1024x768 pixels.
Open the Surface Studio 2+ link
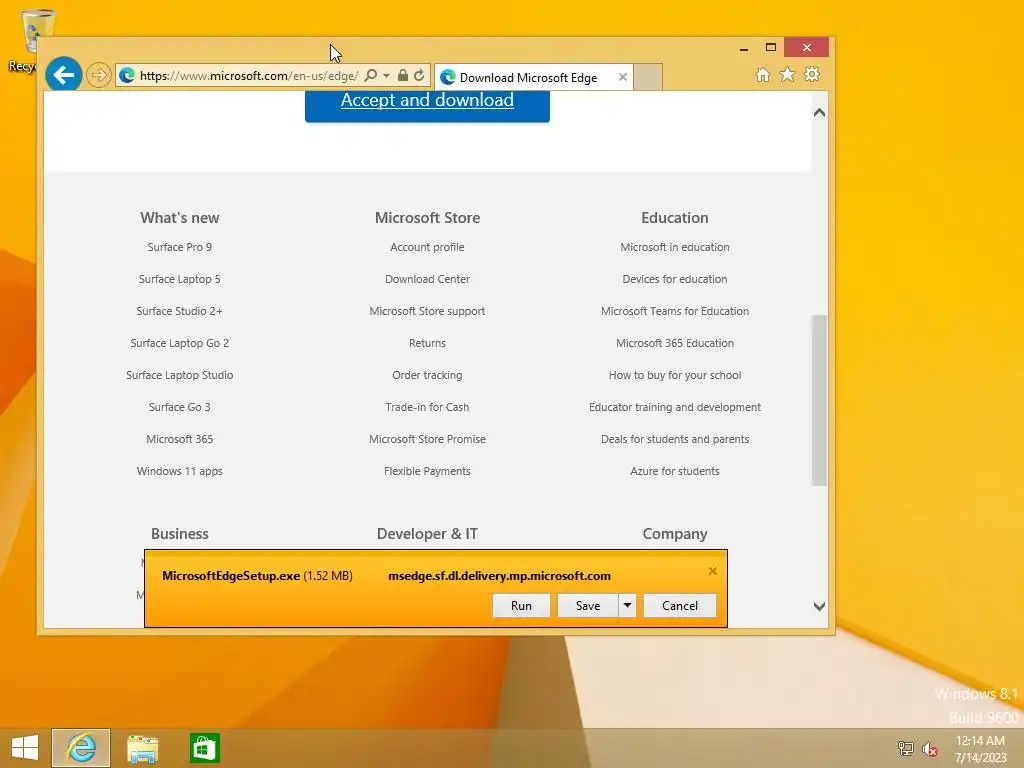pyautogui.click(x=180, y=311)
